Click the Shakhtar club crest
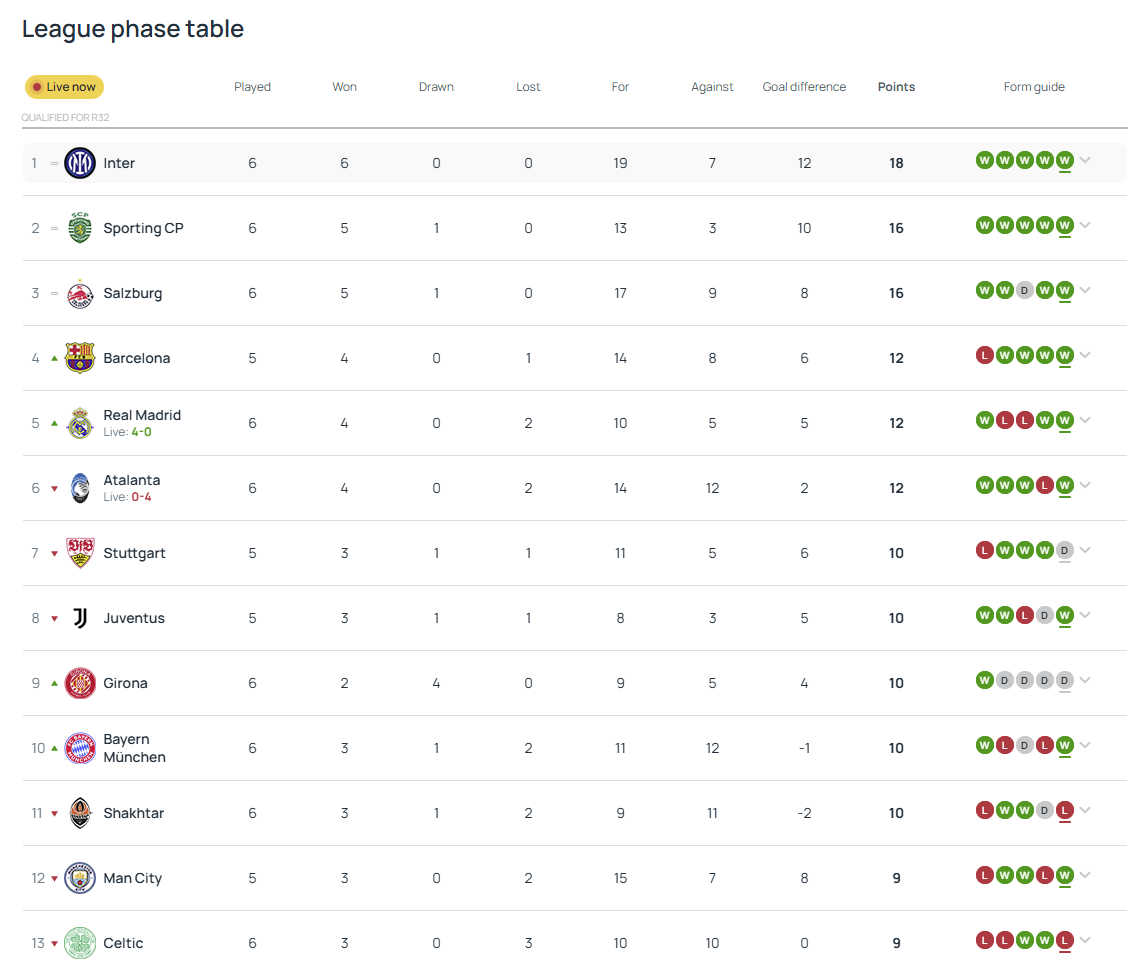The image size is (1147, 975). click(x=80, y=813)
